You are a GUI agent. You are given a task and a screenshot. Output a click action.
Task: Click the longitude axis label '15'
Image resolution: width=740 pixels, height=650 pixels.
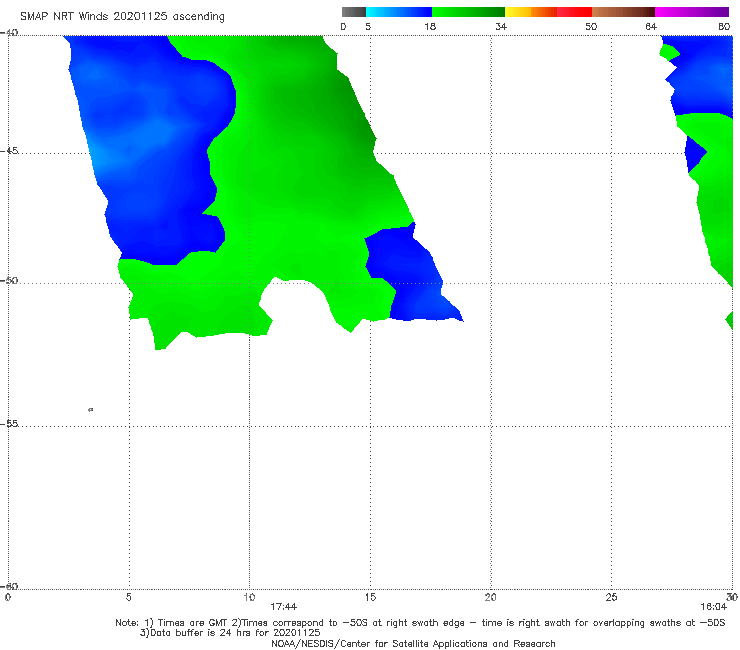370,597
